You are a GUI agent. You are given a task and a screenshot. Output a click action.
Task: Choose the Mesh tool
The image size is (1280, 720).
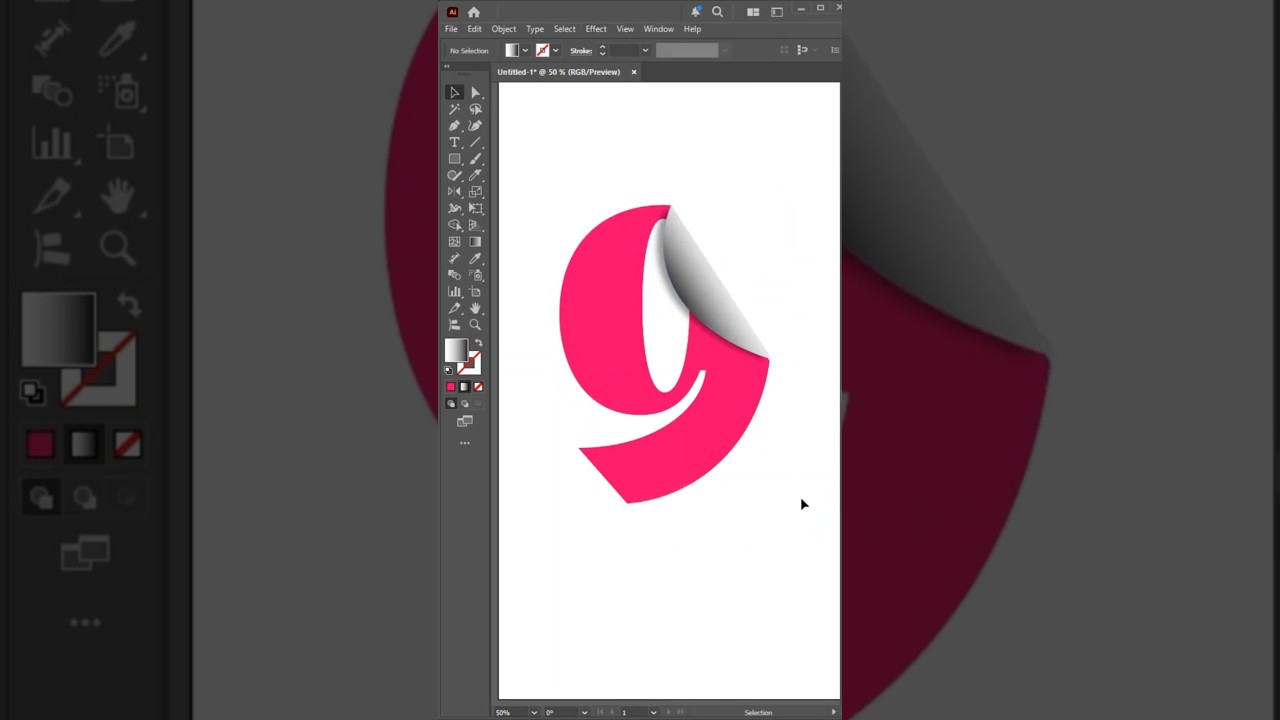(x=454, y=242)
